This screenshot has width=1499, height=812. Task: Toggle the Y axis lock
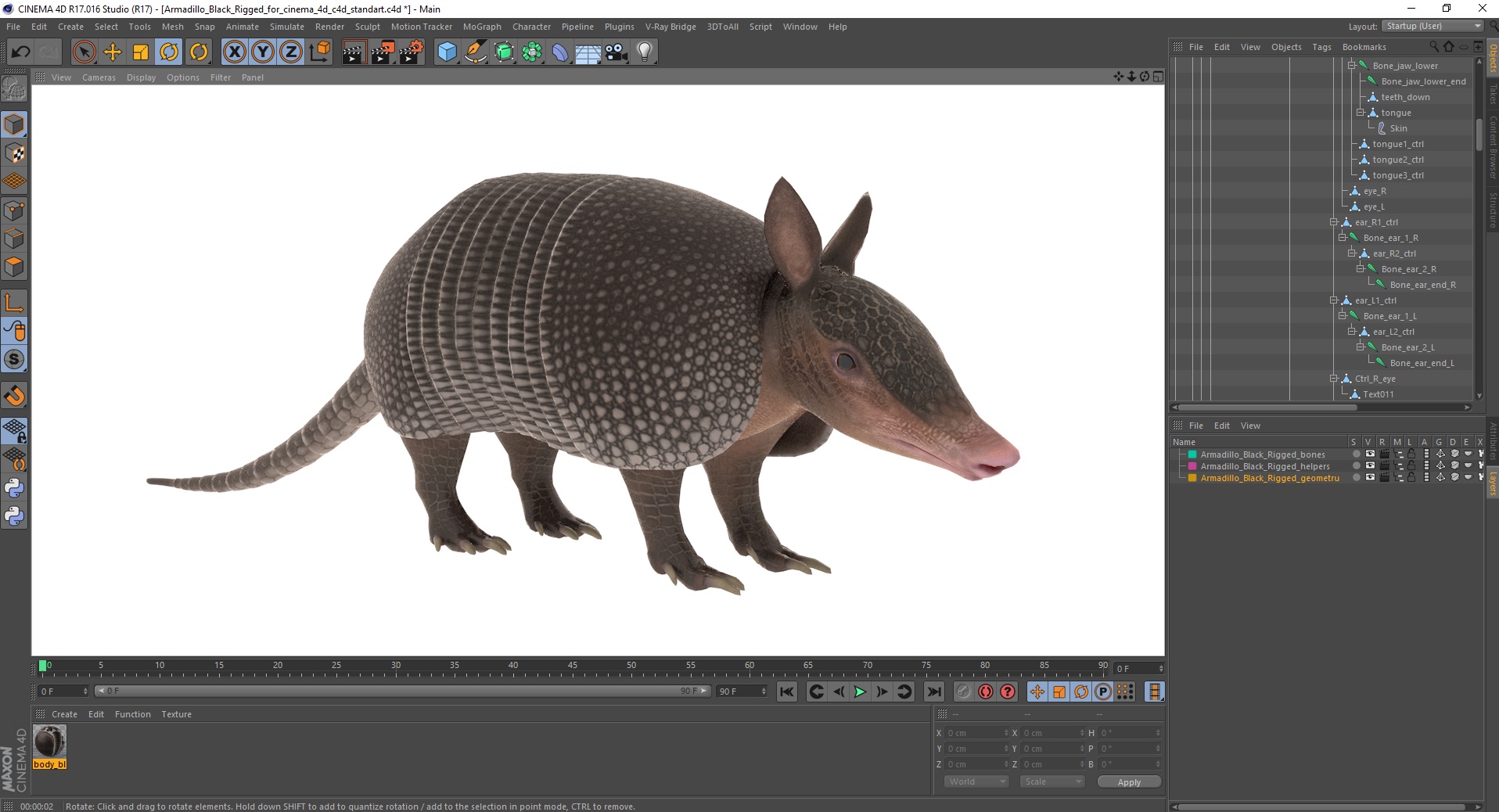click(263, 52)
